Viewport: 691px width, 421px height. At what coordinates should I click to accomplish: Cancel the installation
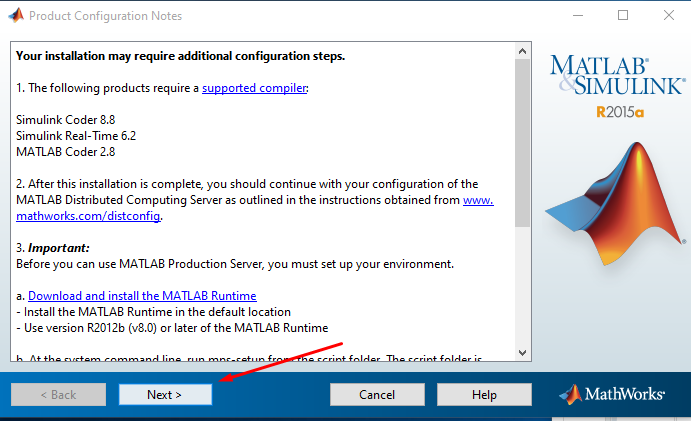pyautogui.click(x=377, y=394)
